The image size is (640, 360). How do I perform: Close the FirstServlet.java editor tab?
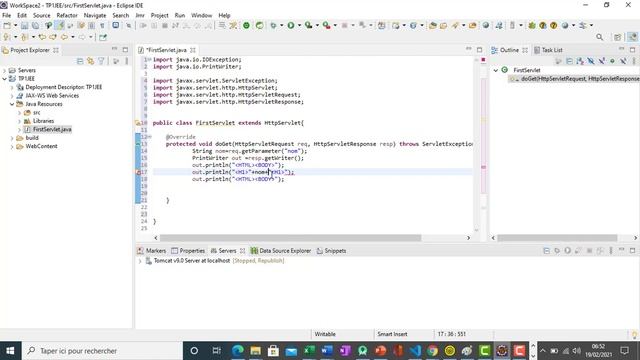tap(193, 50)
